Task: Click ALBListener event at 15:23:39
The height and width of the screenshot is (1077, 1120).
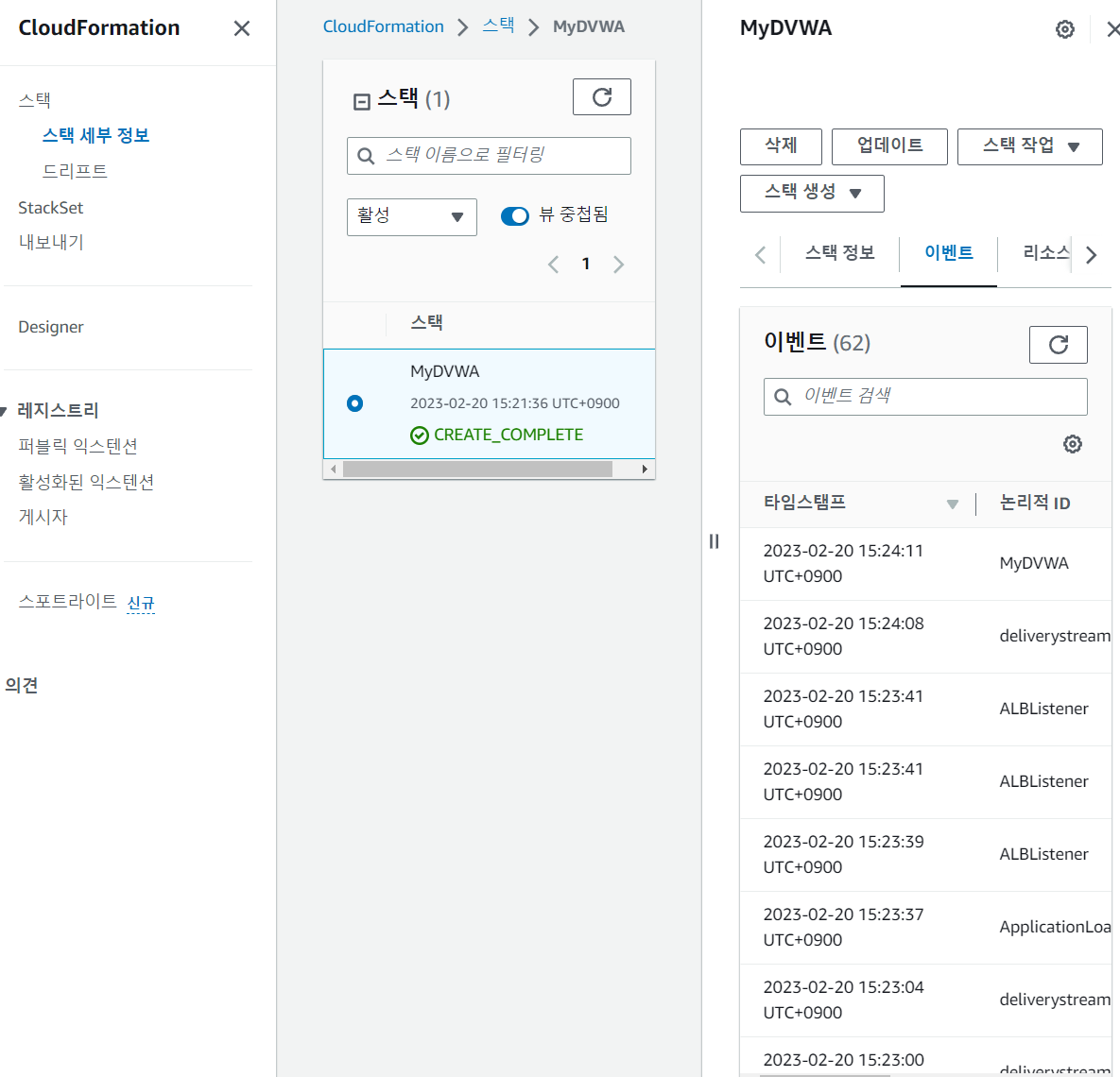Action: tap(1043, 854)
